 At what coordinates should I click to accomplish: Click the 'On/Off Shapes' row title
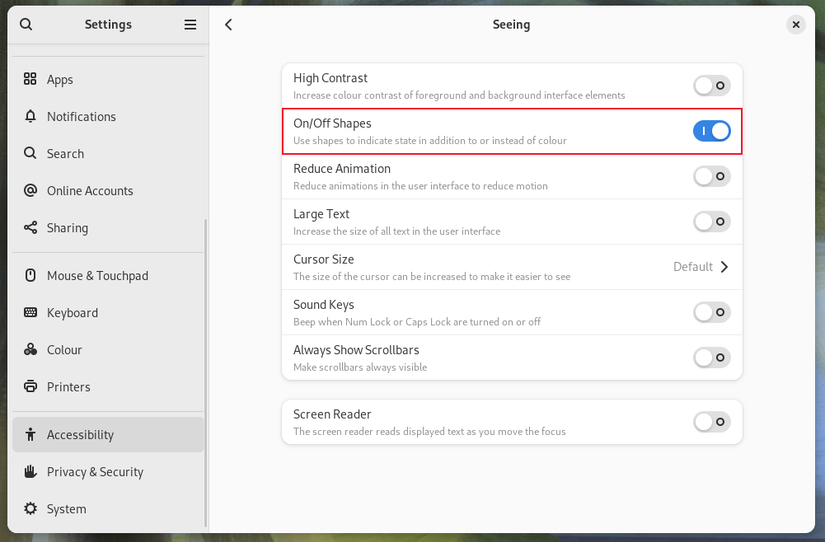[x=332, y=123]
